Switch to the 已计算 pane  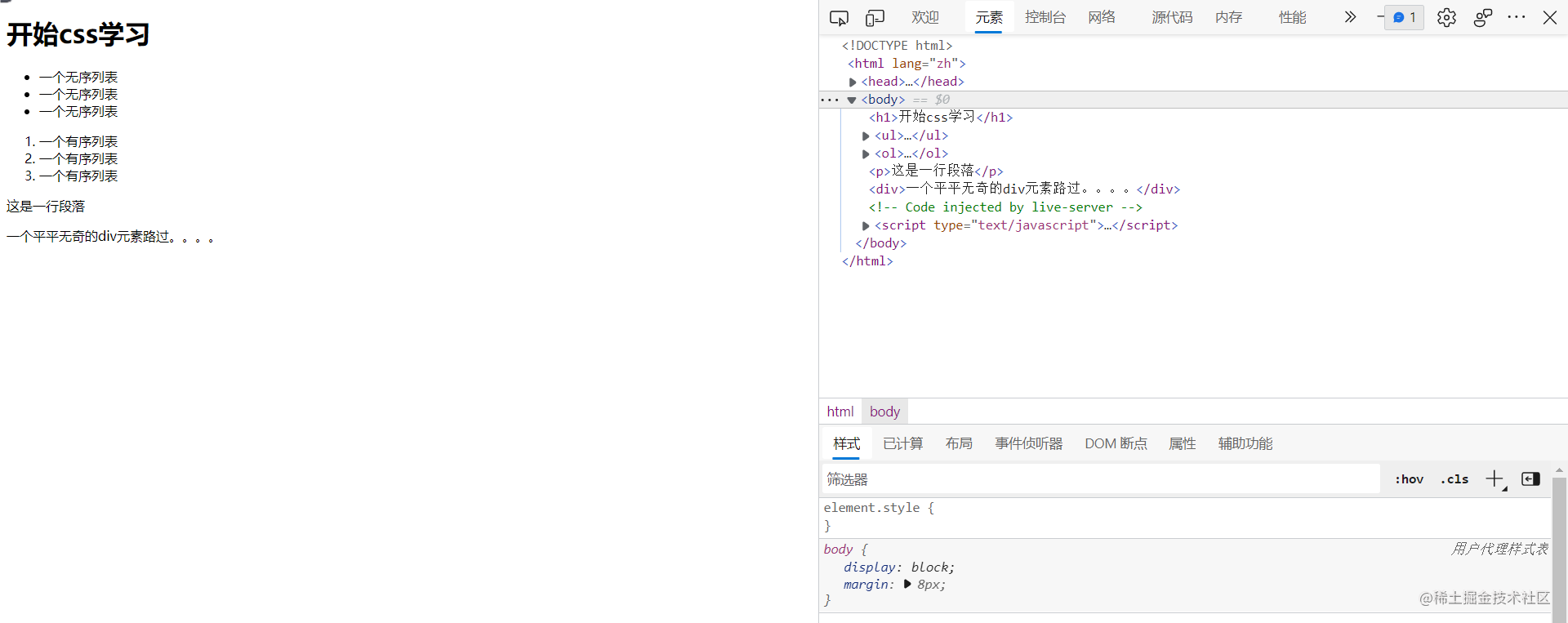902,443
